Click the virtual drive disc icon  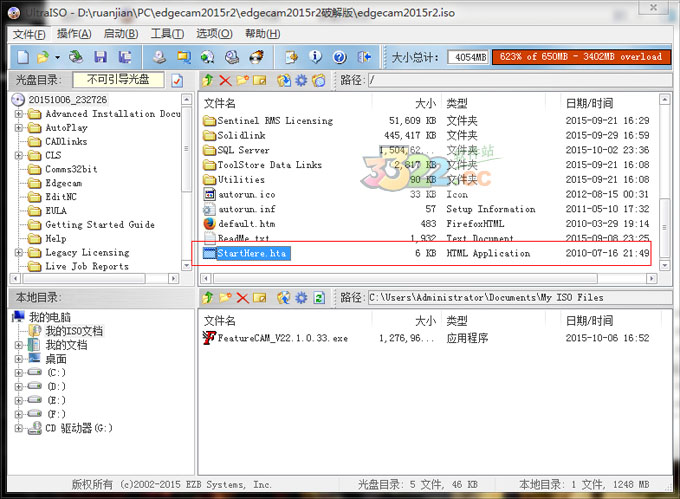click(x=232, y=57)
